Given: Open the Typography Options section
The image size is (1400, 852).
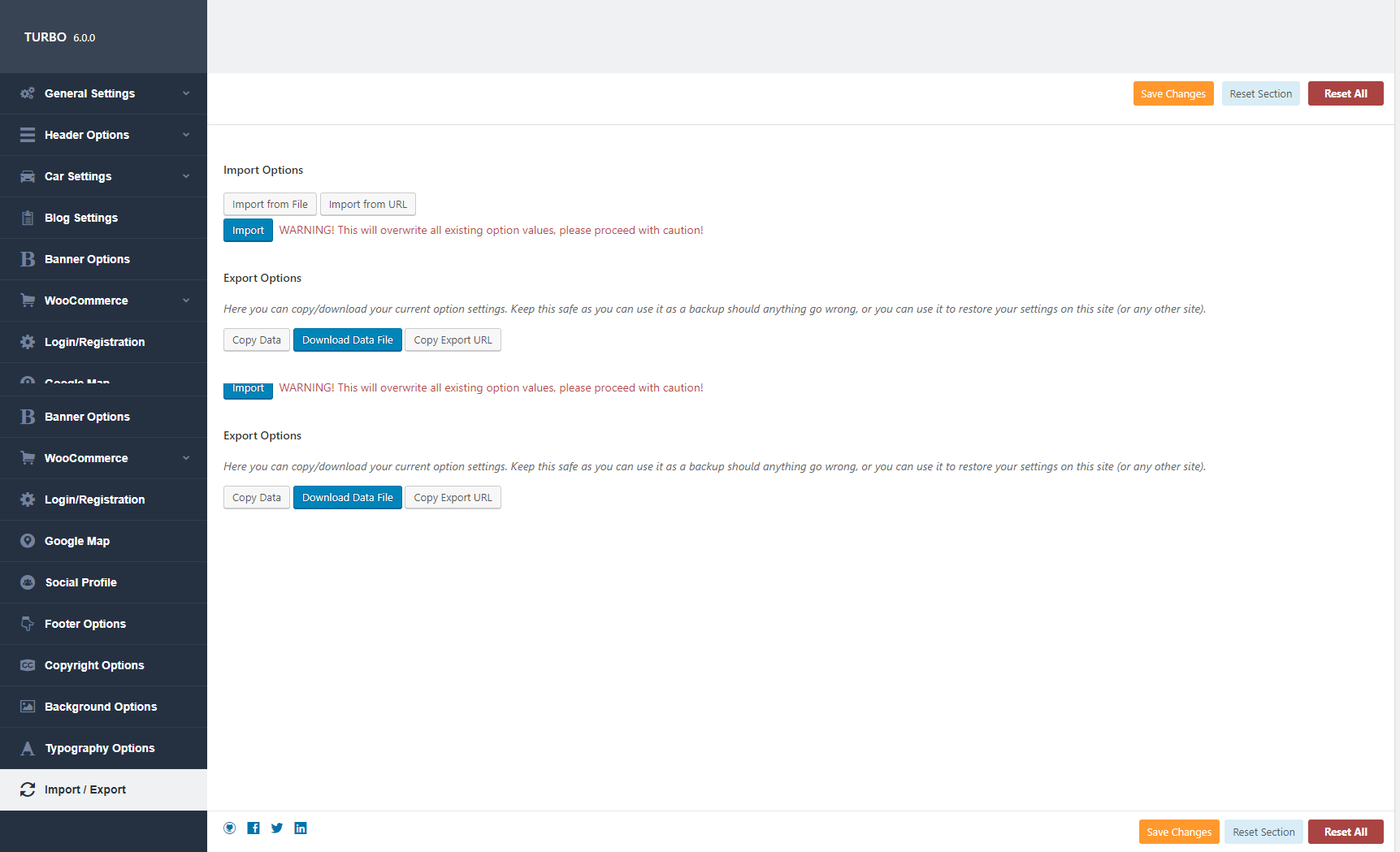Looking at the screenshot, I should pos(99,748).
